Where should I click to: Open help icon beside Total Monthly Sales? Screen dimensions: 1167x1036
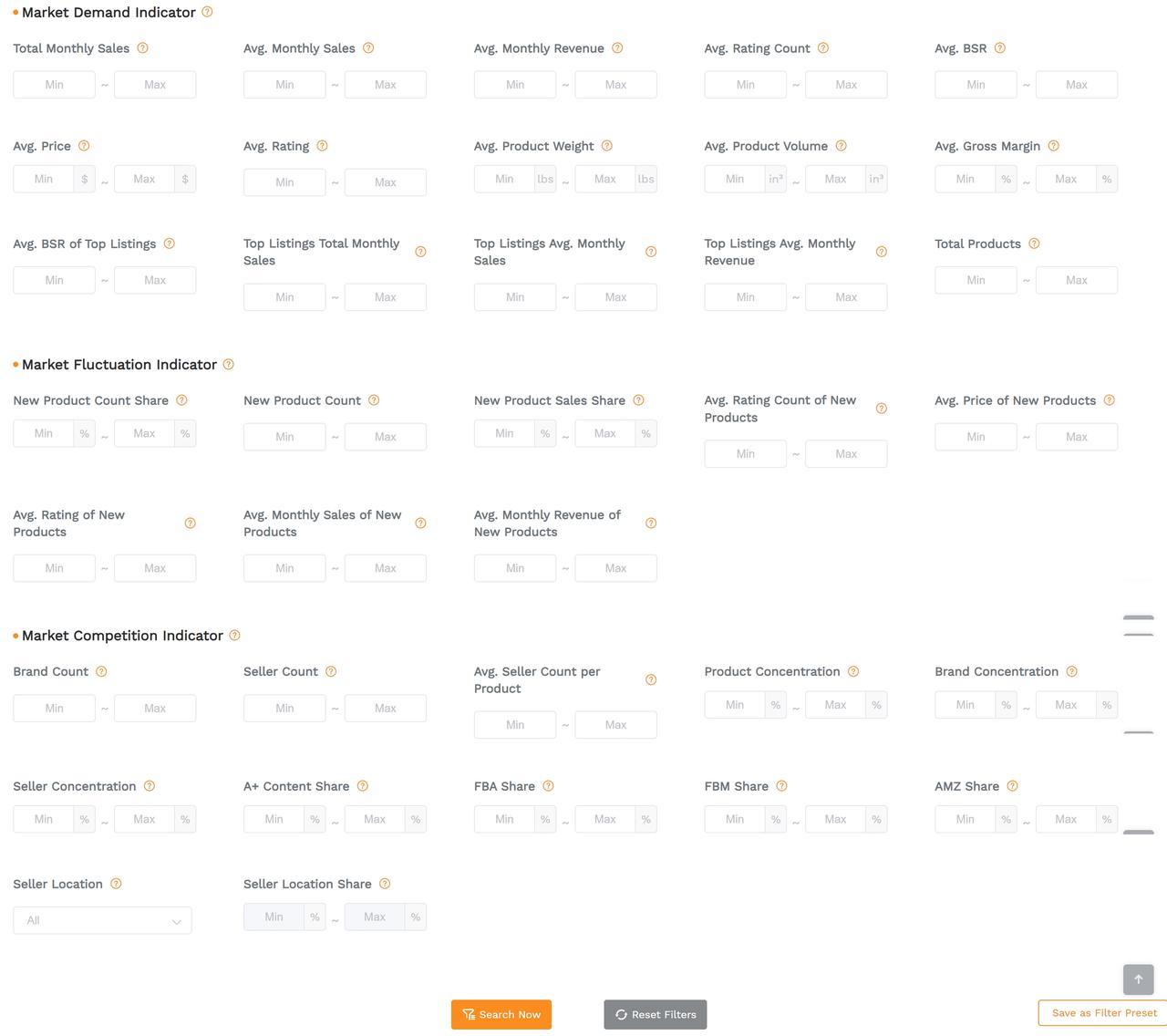tap(142, 48)
